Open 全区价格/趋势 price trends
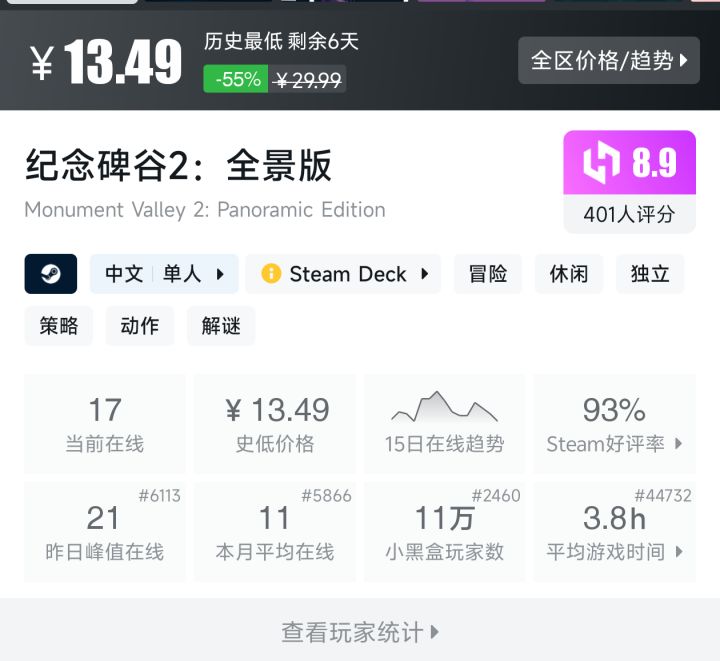720x661 pixels. click(x=609, y=60)
